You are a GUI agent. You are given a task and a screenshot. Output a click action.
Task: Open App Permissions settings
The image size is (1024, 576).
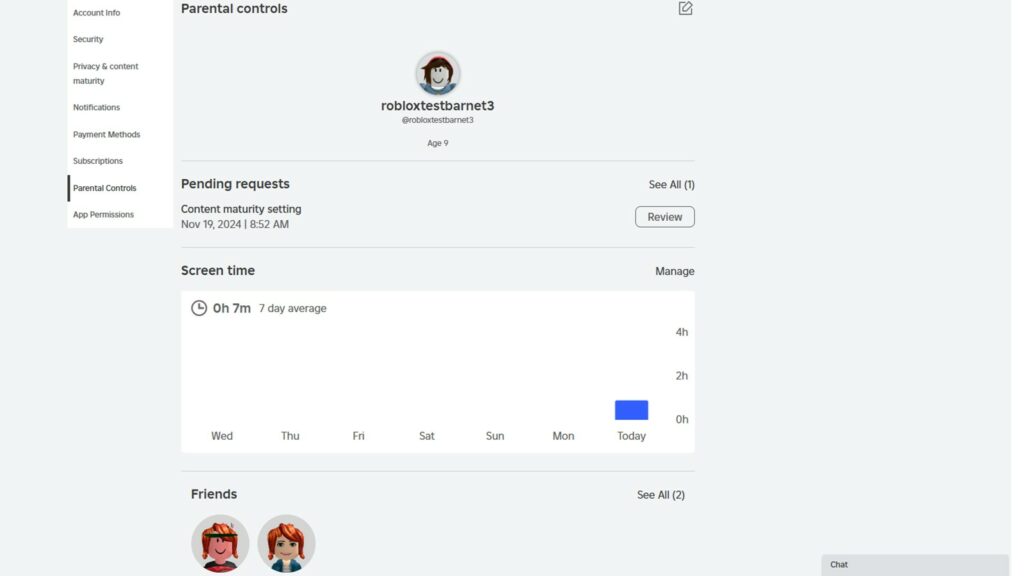point(103,214)
